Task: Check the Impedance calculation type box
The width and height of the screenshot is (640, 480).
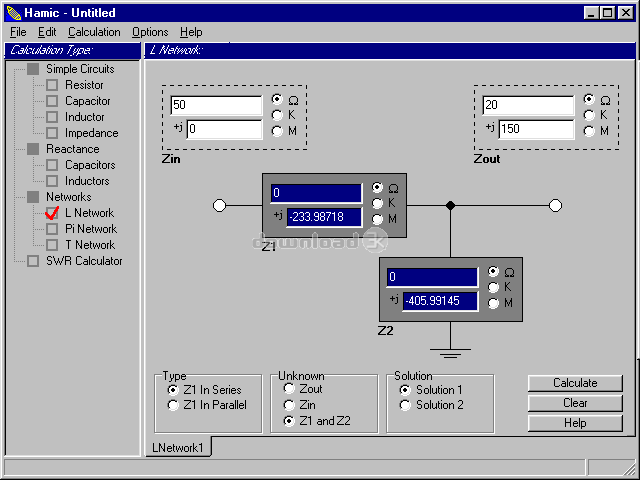Action: coord(52,133)
